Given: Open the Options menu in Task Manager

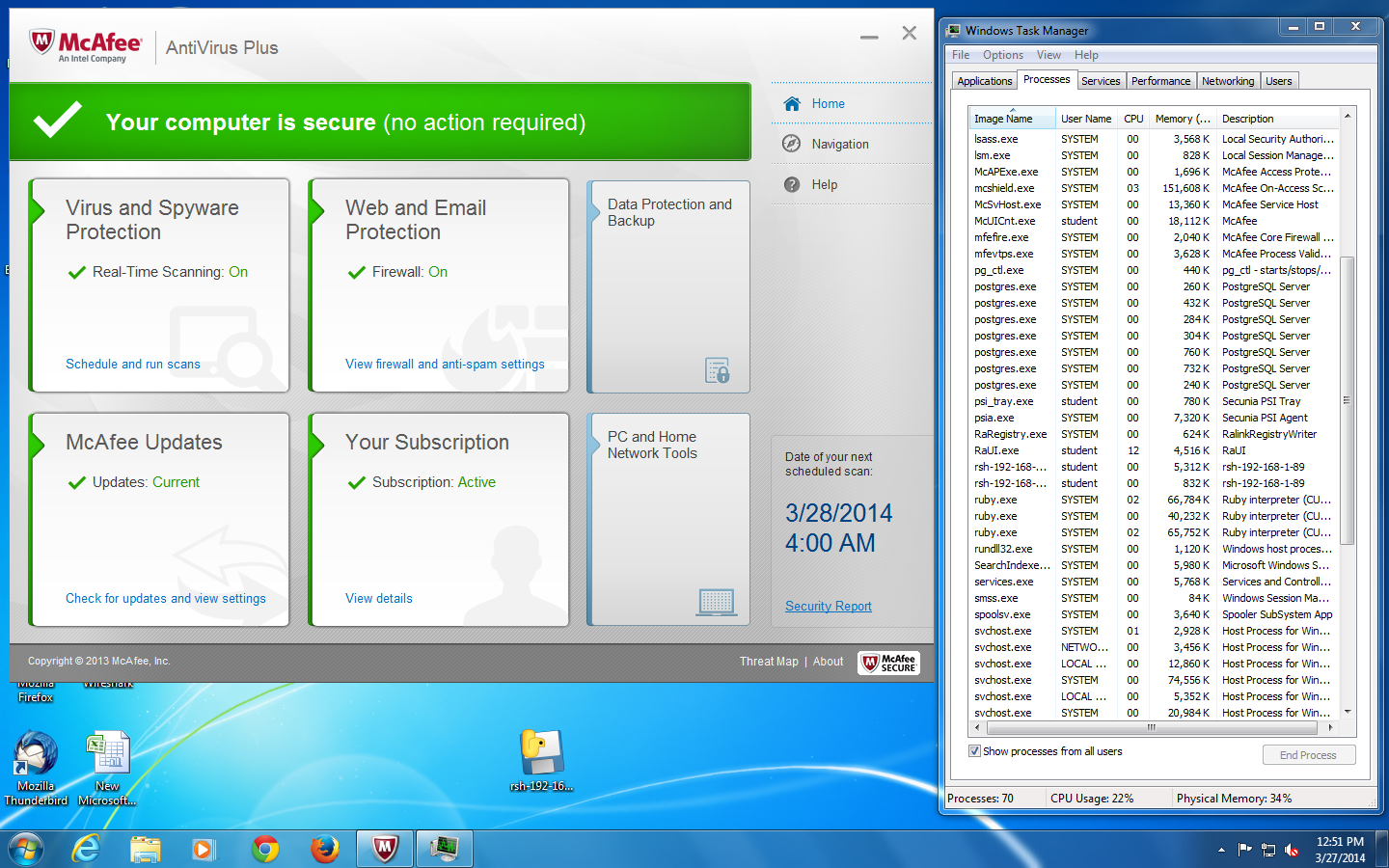Looking at the screenshot, I should (x=1003, y=55).
